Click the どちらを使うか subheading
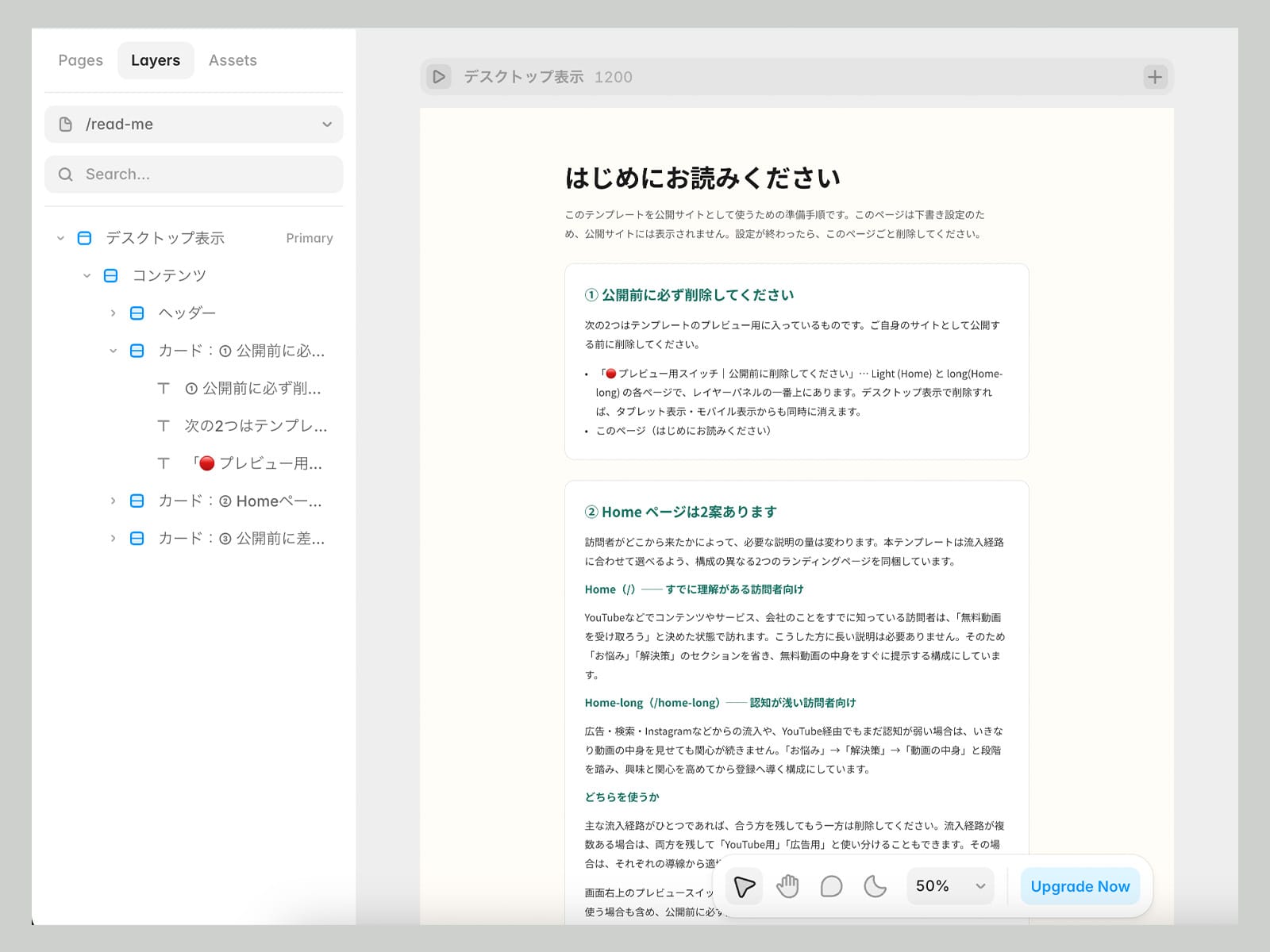 point(622,797)
